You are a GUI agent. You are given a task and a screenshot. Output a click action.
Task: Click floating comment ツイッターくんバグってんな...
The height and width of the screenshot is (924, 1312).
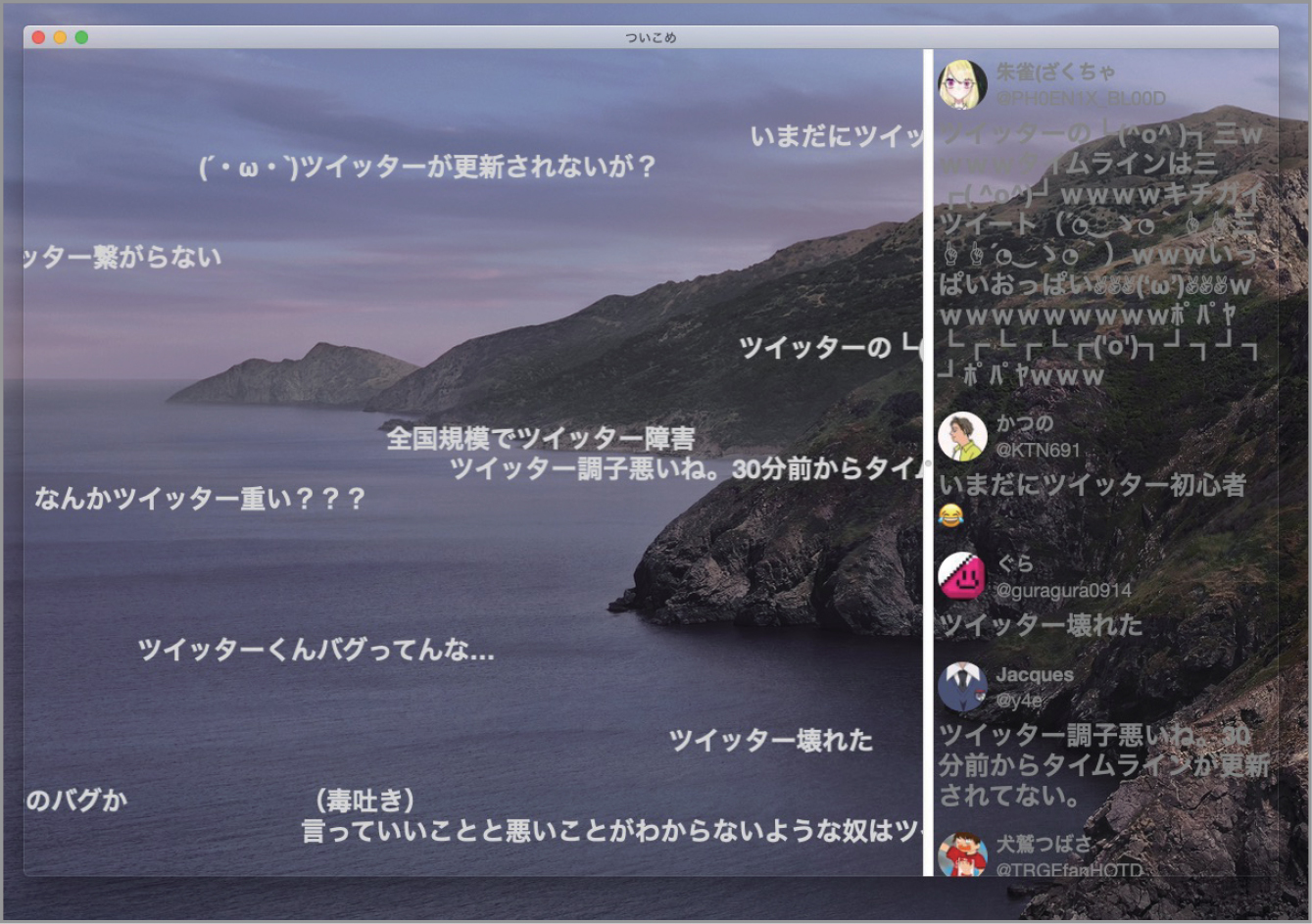tap(316, 650)
